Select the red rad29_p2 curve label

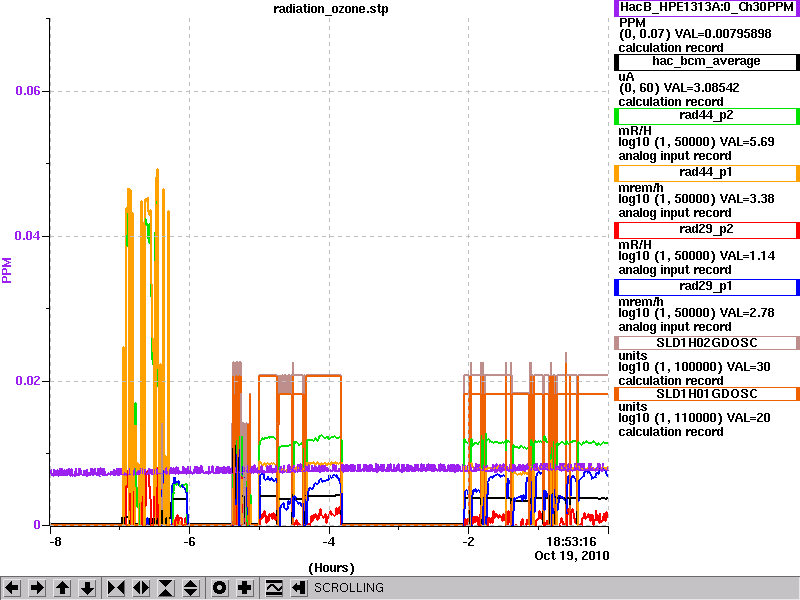[x=707, y=230]
